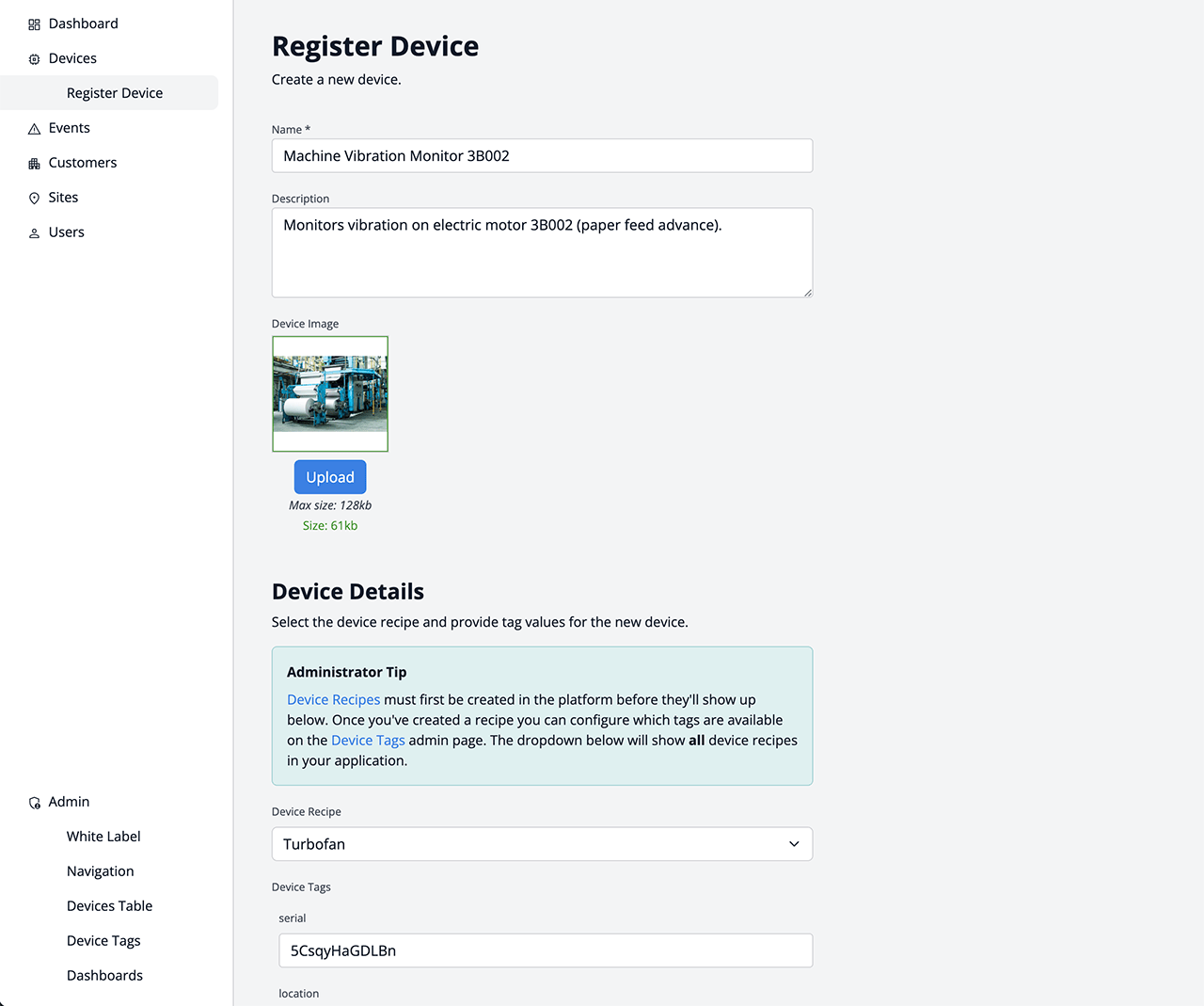Click the Customers building icon
The height and width of the screenshot is (1006, 1204).
tap(34, 164)
